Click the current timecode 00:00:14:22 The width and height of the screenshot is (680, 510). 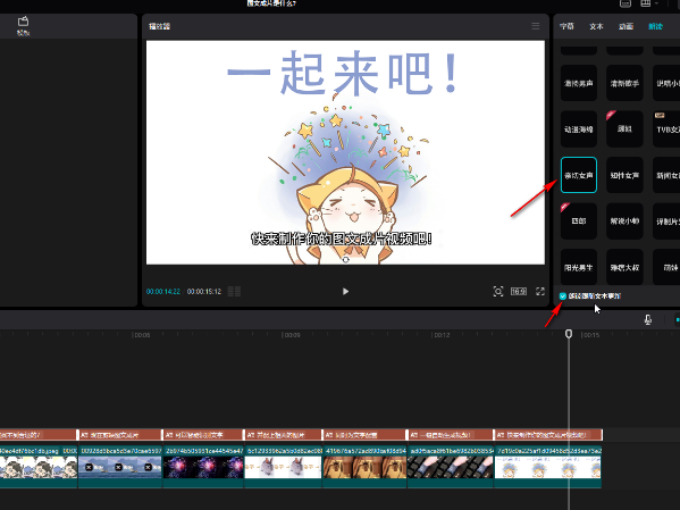pyautogui.click(x=163, y=291)
